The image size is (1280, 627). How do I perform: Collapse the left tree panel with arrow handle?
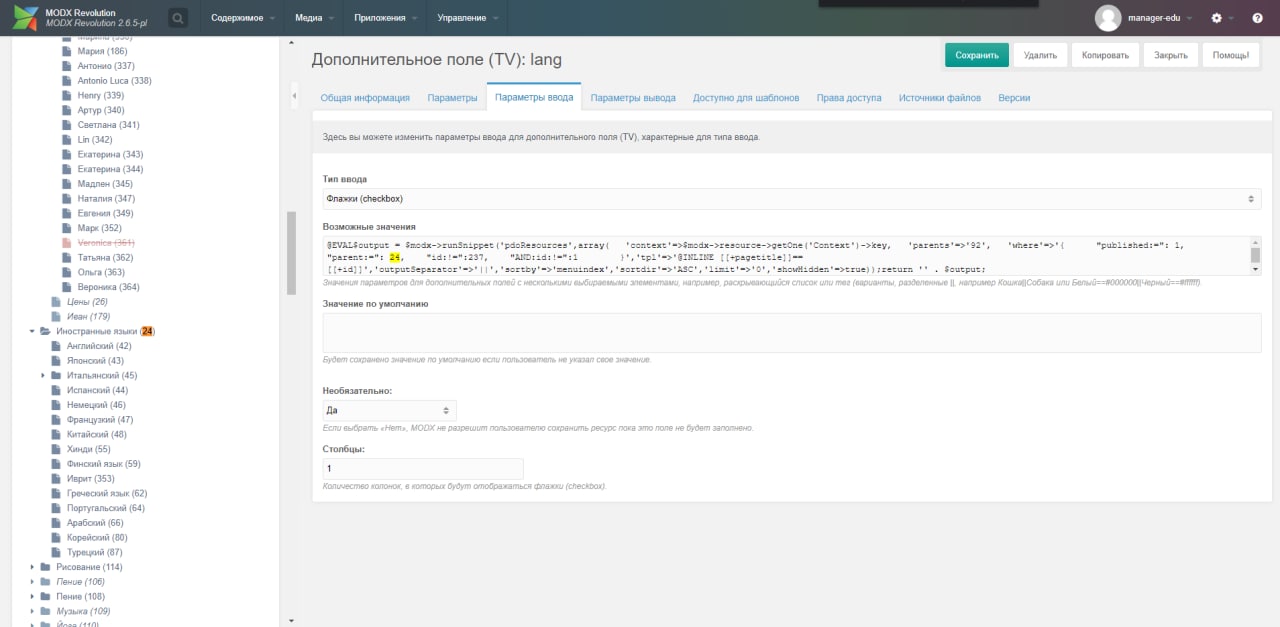tap(294, 96)
